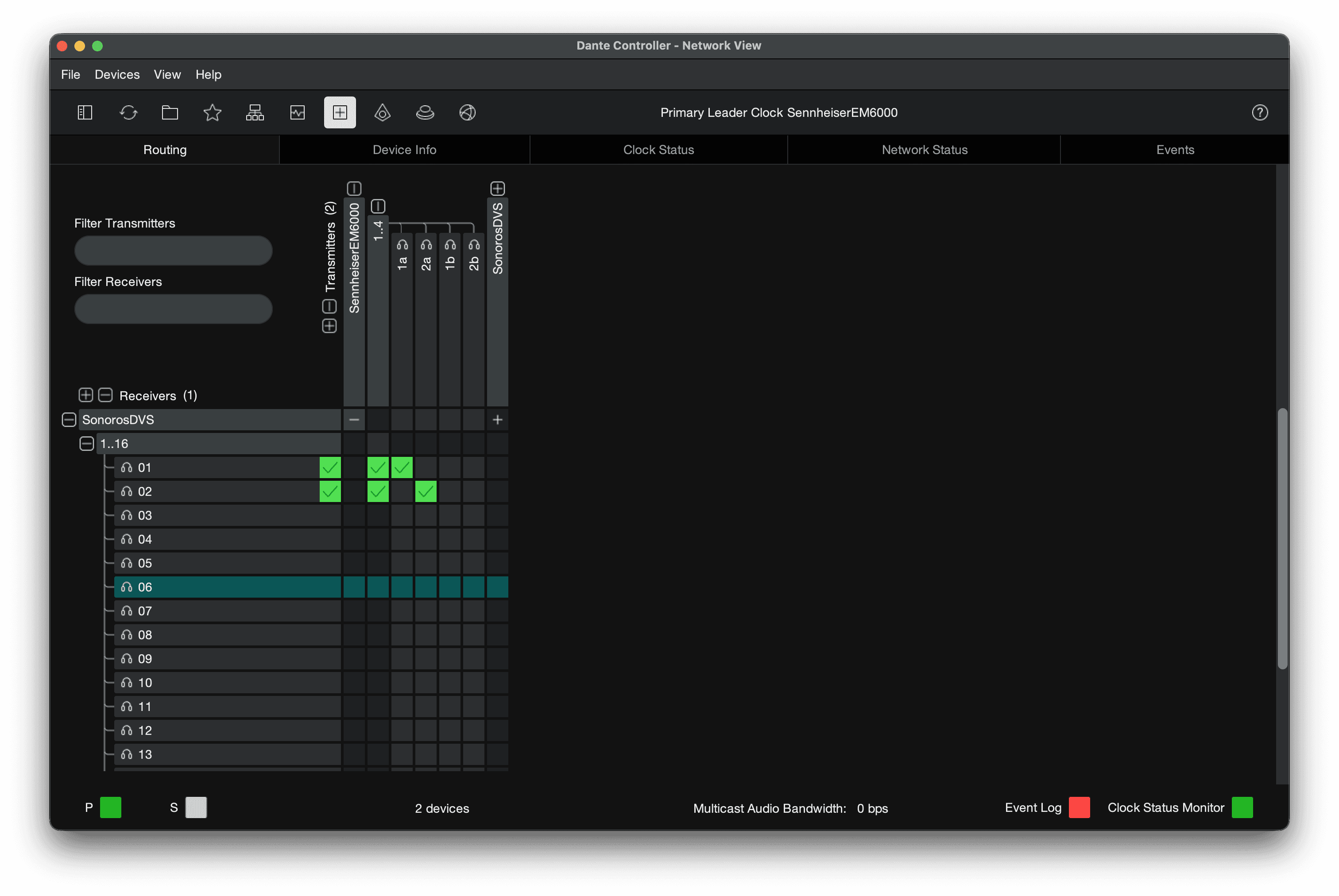The height and width of the screenshot is (896, 1339).
Task: Collapse all transmitters via Transmitters minus box
Action: pyautogui.click(x=329, y=307)
